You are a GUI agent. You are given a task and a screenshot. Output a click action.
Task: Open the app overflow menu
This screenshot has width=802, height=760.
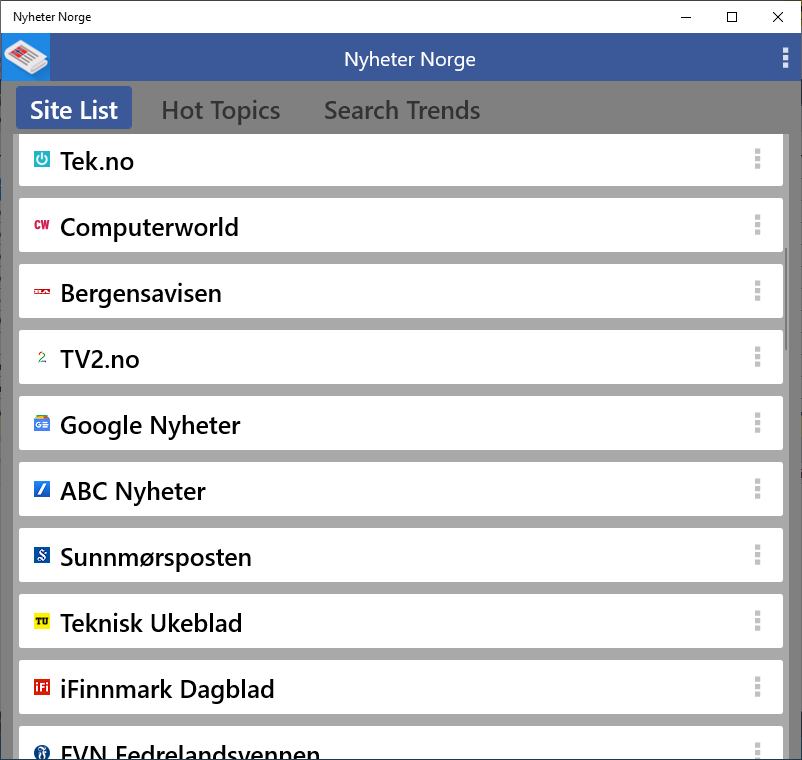coord(785,58)
